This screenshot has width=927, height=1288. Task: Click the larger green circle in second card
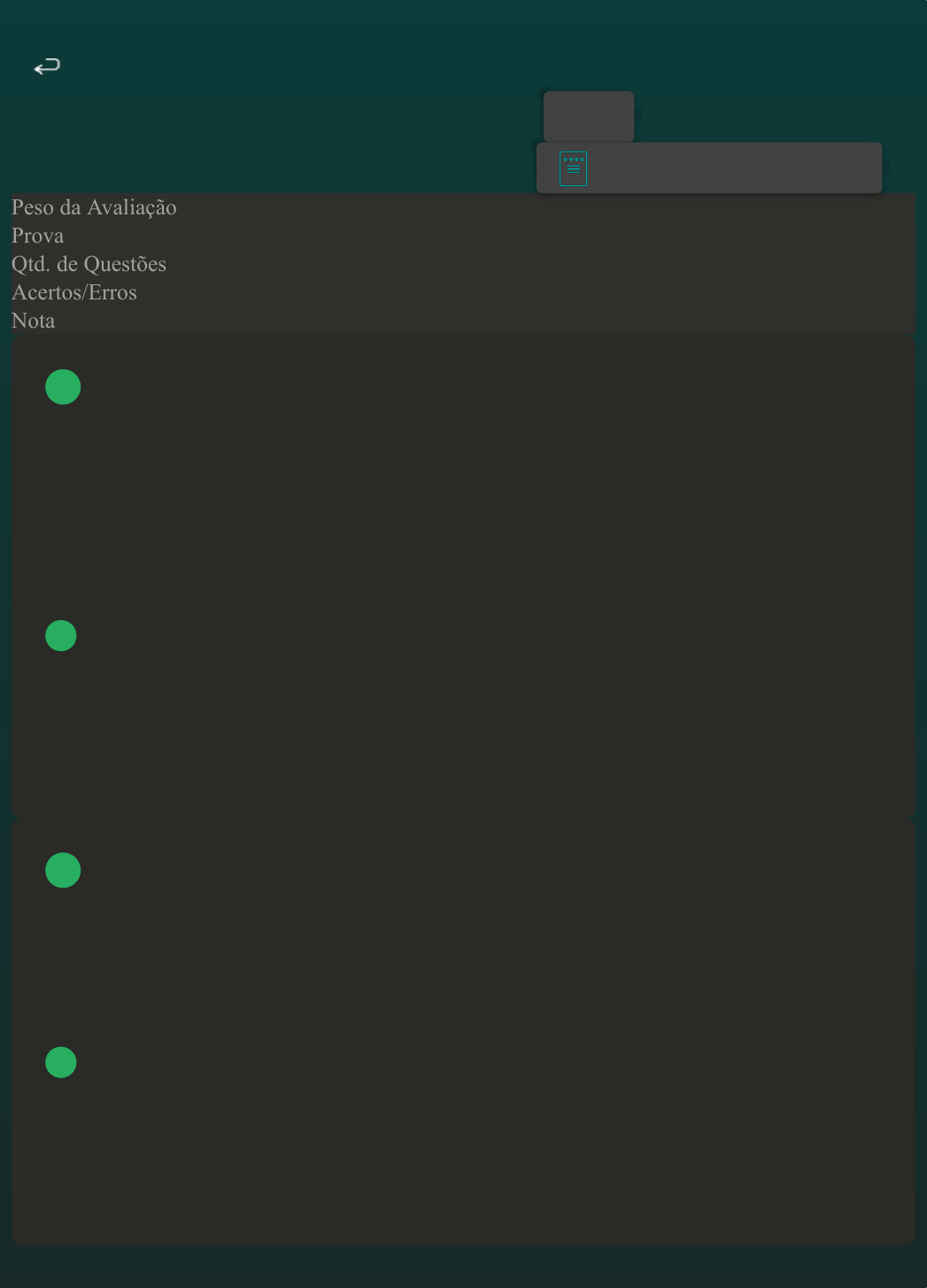coord(63,871)
